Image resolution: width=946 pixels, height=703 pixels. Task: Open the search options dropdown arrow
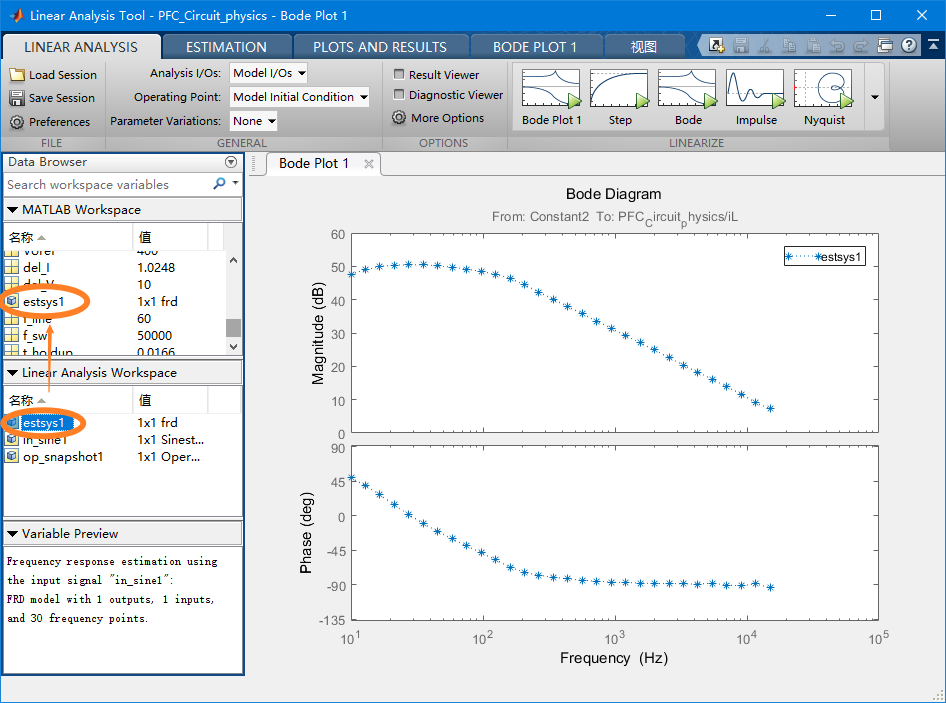pyautogui.click(x=235, y=182)
